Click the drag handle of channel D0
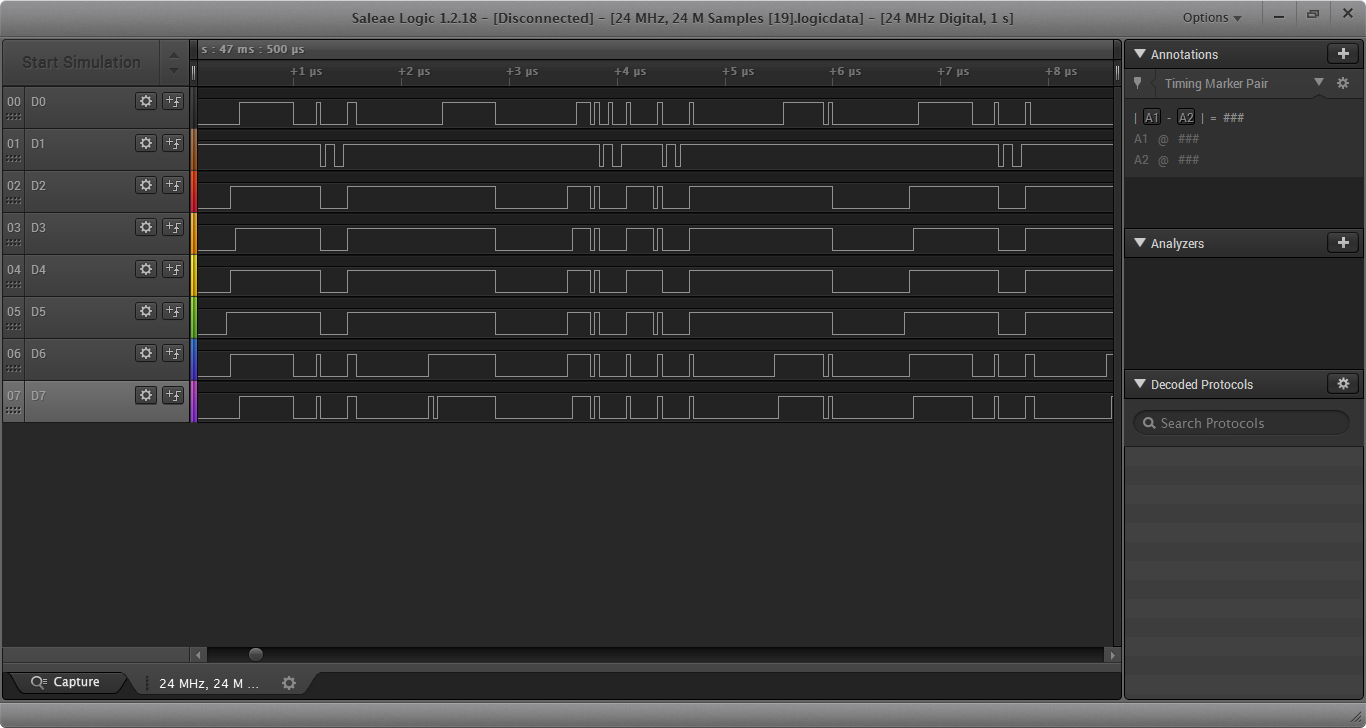This screenshot has width=1366, height=728. point(14,117)
